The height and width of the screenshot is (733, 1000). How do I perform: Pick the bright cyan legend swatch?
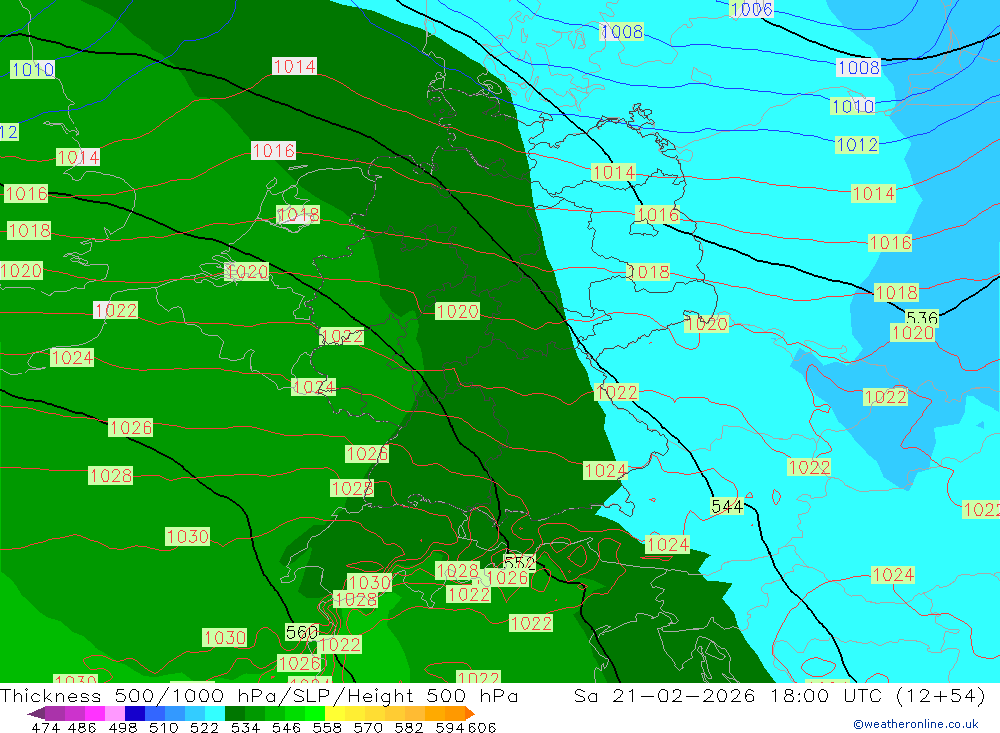(x=215, y=713)
